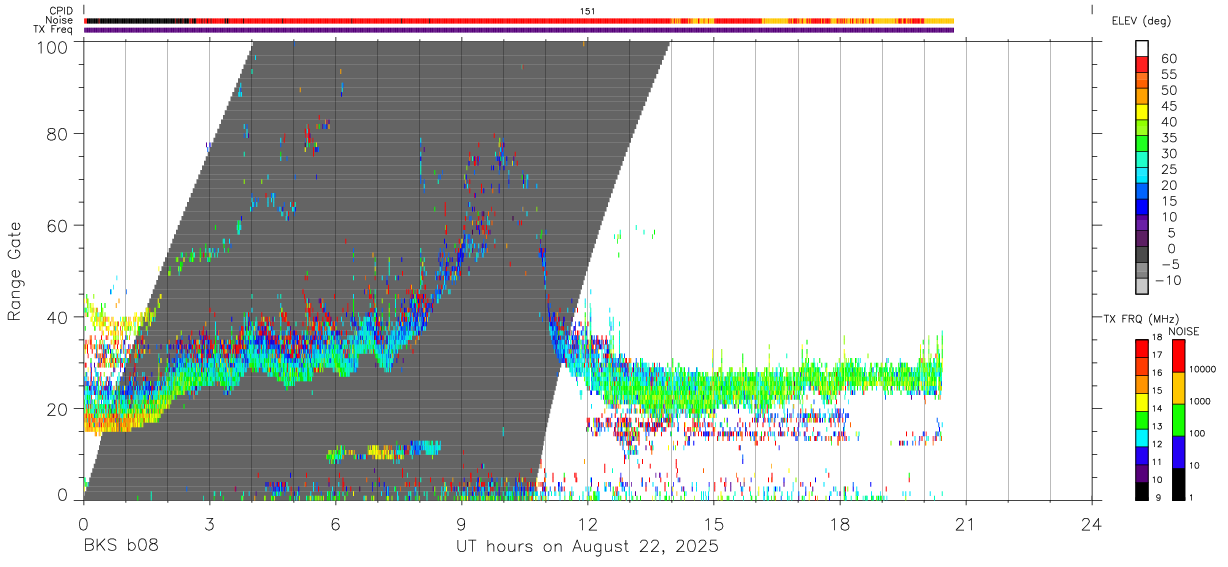Click the '100' label on NOISE legend

[1198, 434]
